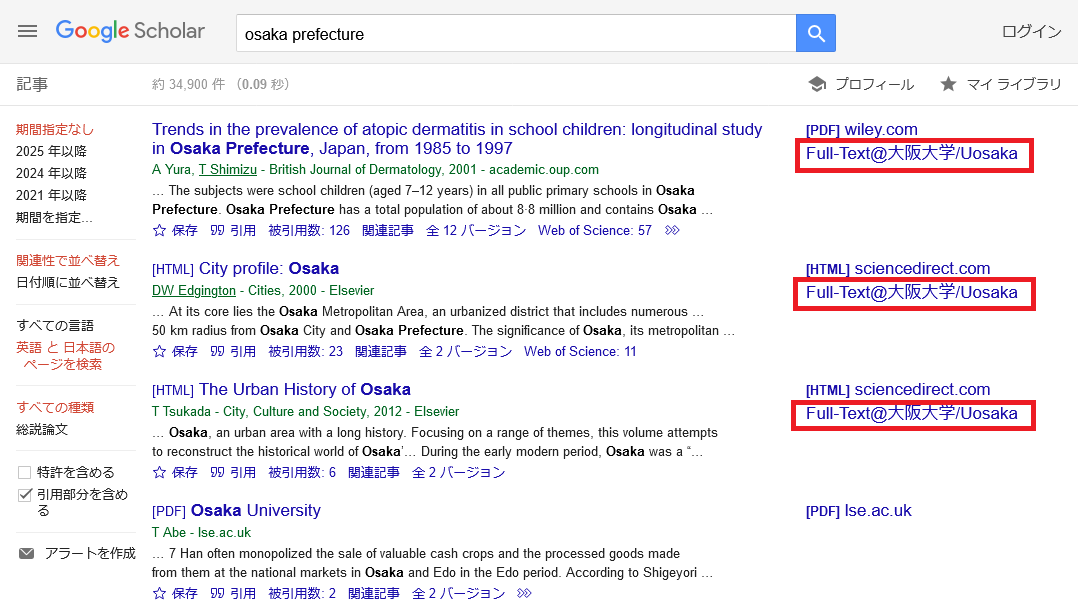Click the create alert envelope icon
The height and width of the screenshot is (610, 1078).
[x=26, y=554]
